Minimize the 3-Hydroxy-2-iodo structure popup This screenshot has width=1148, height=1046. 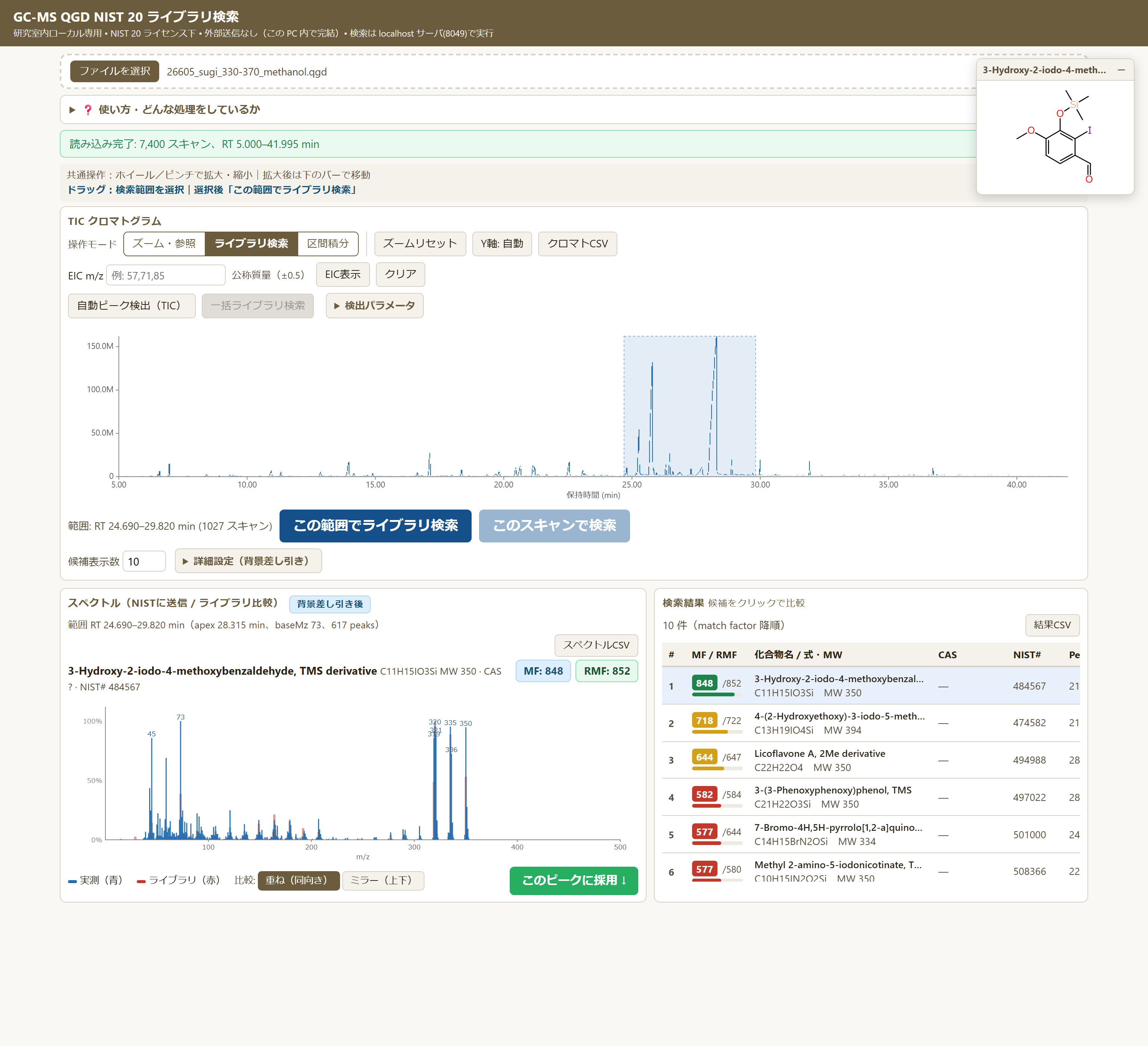pyautogui.click(x=1121, y=70)
